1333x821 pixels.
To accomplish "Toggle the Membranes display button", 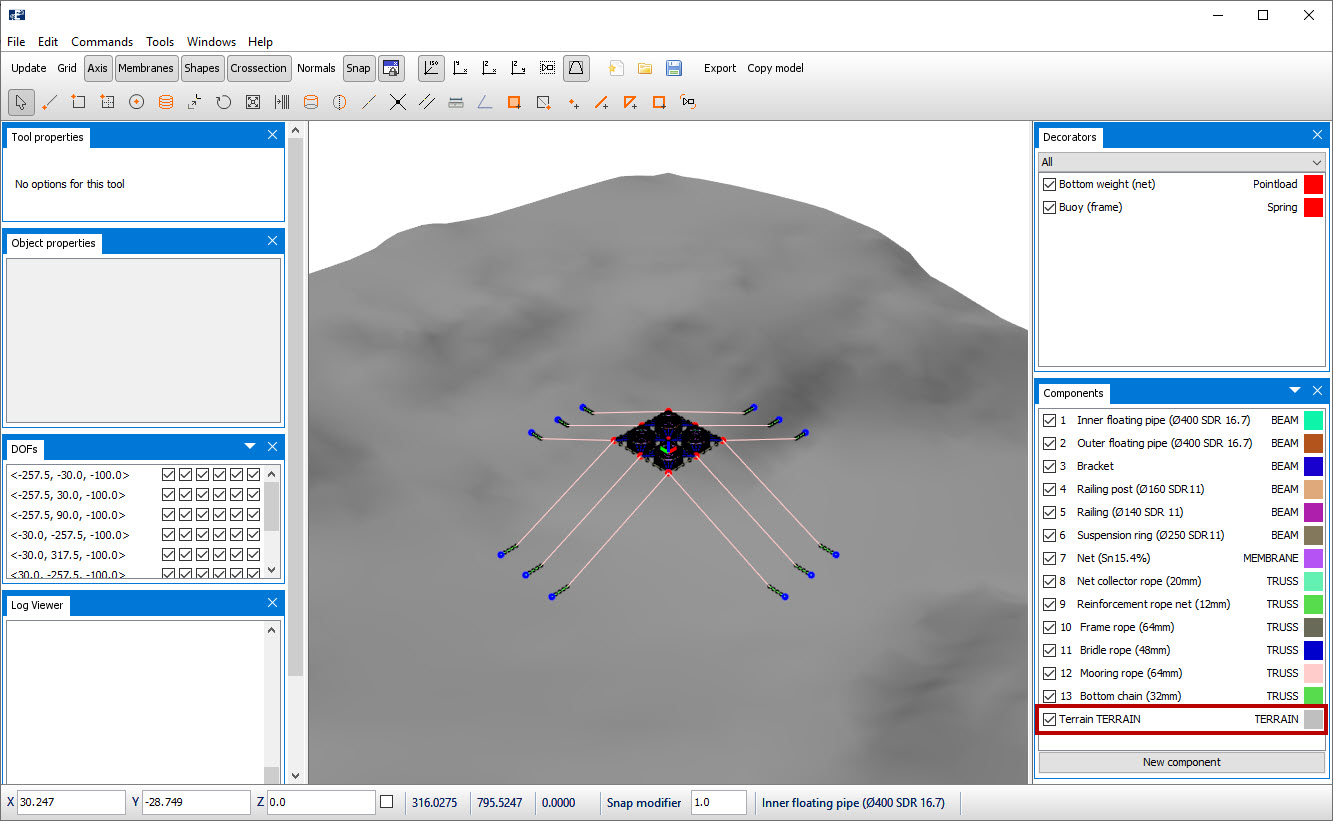I will [x=146, y=68].
